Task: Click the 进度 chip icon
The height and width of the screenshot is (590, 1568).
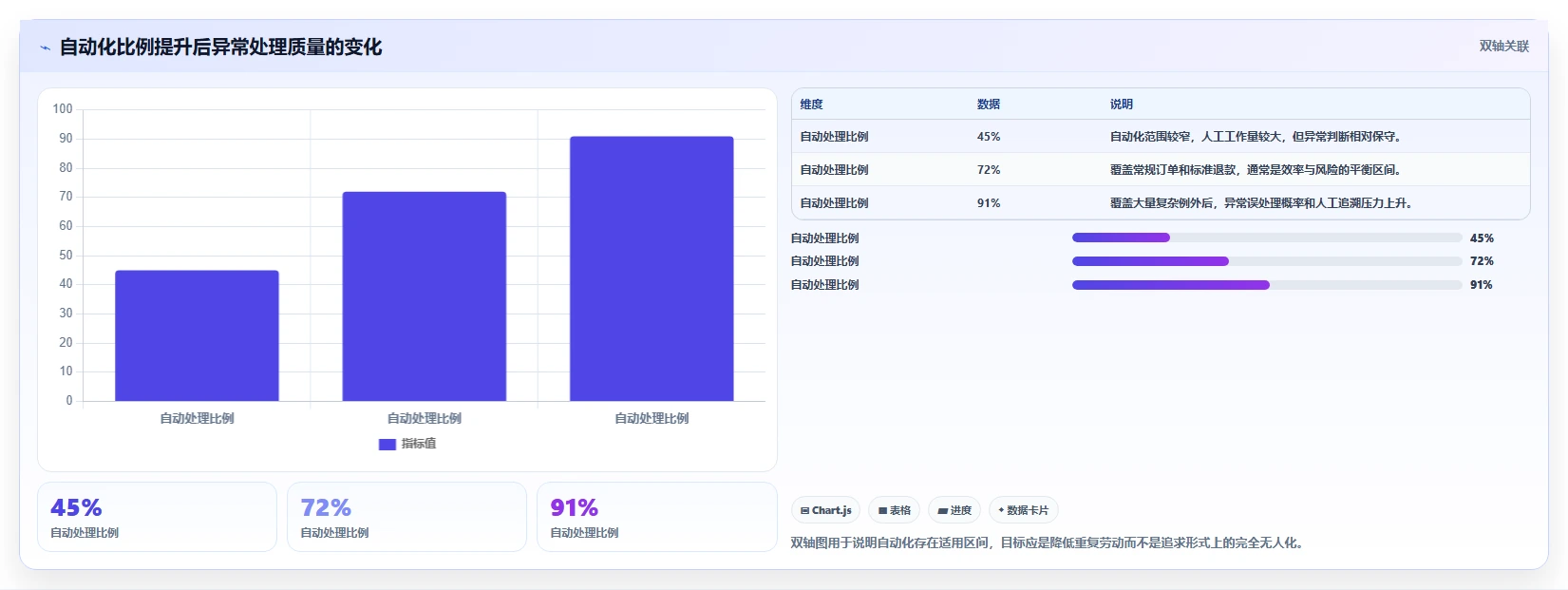Action: pyautogui.click(x=942, y=511)
